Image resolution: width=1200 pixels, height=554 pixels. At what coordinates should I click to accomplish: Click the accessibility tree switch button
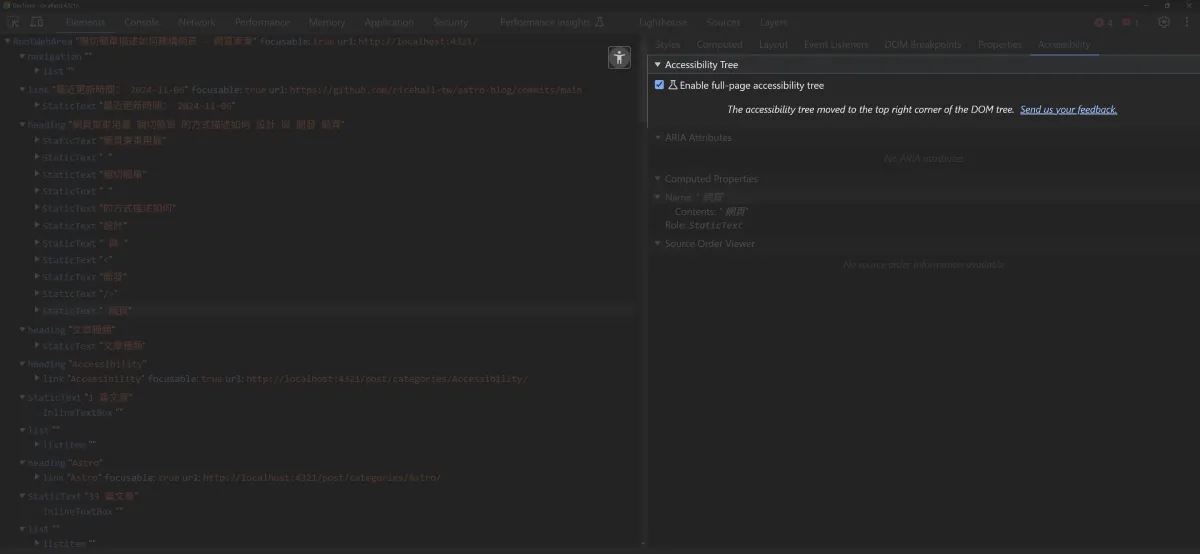tap(619, 58)
